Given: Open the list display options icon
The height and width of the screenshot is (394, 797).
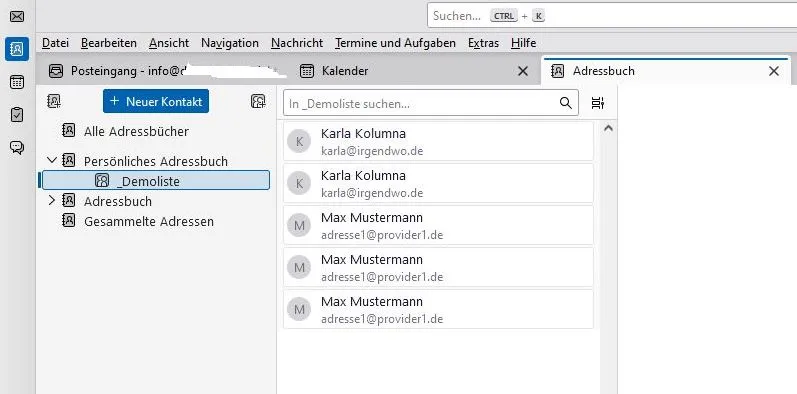Looking at the screenshot, I should tap(598, 103).
